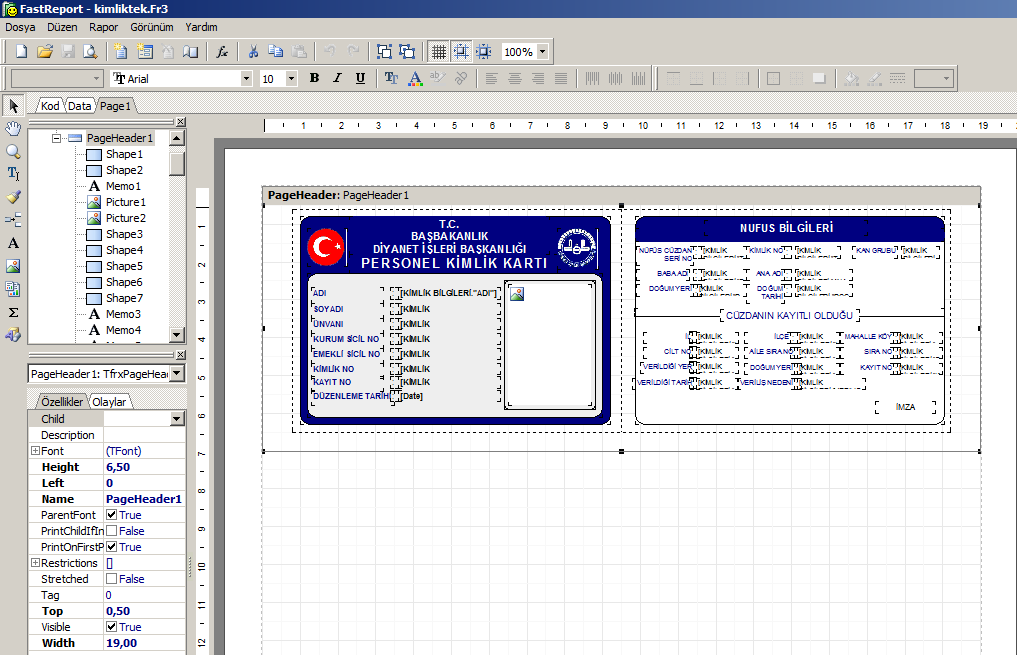Add a new page to report
1017x655 pixels.
[x=121, y=52]
